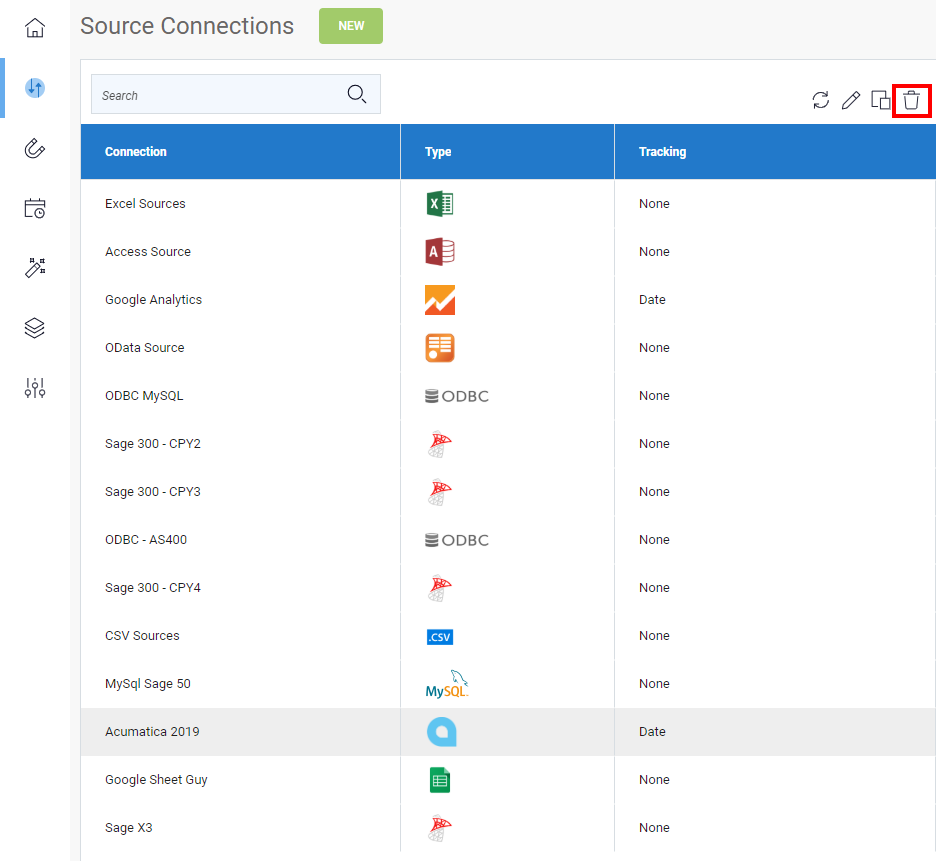This screenshot has height=861, width=936.
Task: Click the search magnifier icon
Action: click(357, 95)
